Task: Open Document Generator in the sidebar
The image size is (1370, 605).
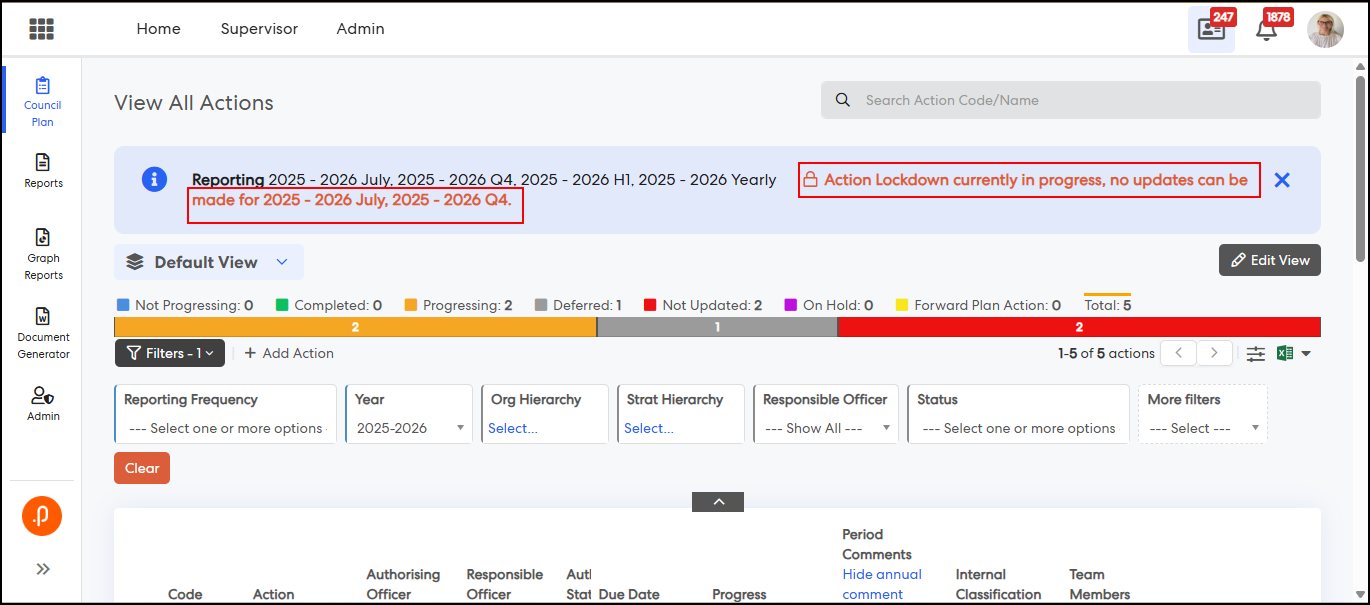Action: coord(43,333)
